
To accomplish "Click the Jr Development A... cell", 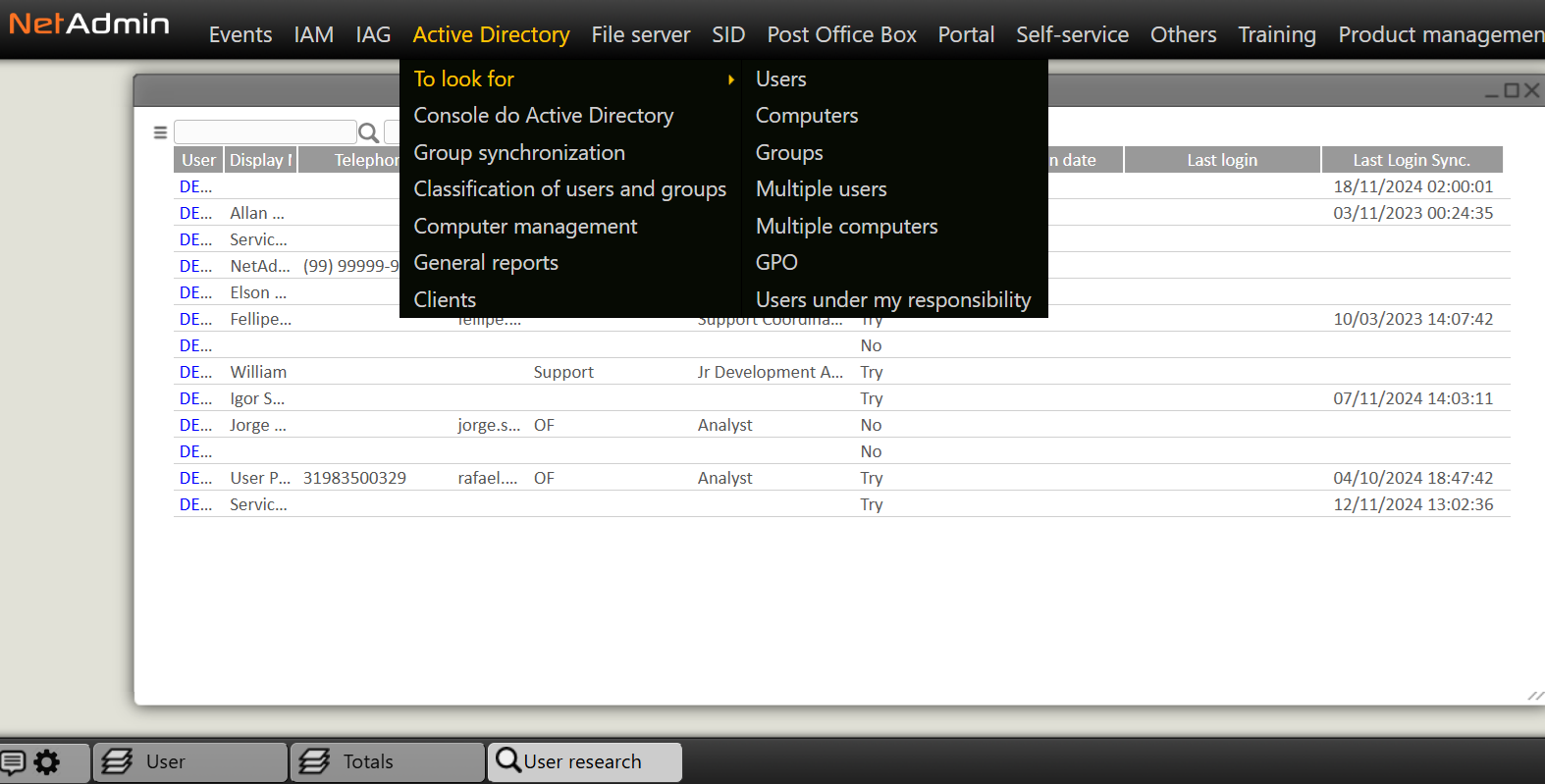I will click(771, 372).
